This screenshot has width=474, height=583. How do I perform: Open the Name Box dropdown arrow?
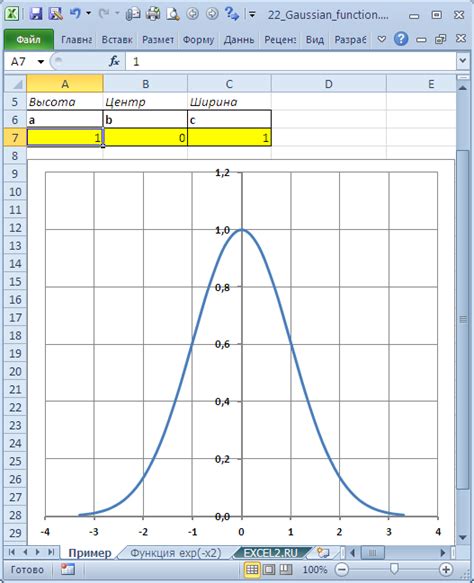pyautogui.click(x=41, y=61)
